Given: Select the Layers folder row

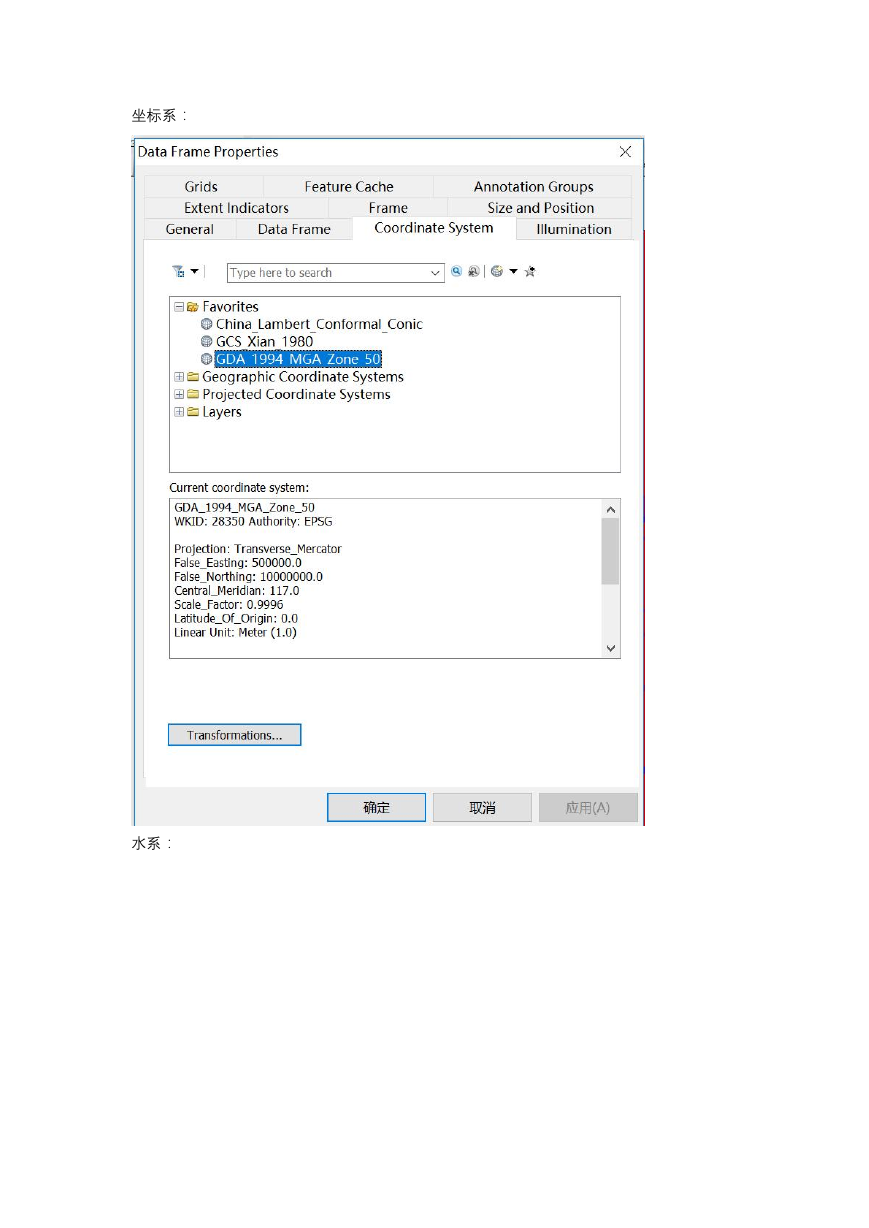Looking at the screenshot, I should tap(221, 412).
